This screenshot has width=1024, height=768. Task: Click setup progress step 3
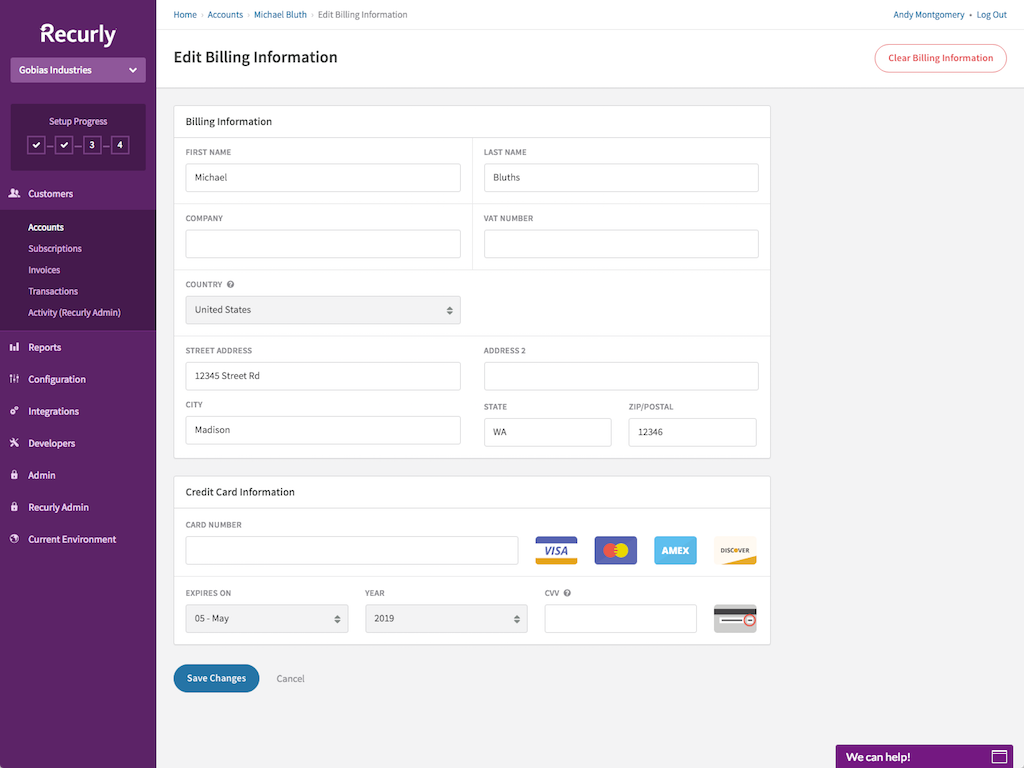(92, 145)
